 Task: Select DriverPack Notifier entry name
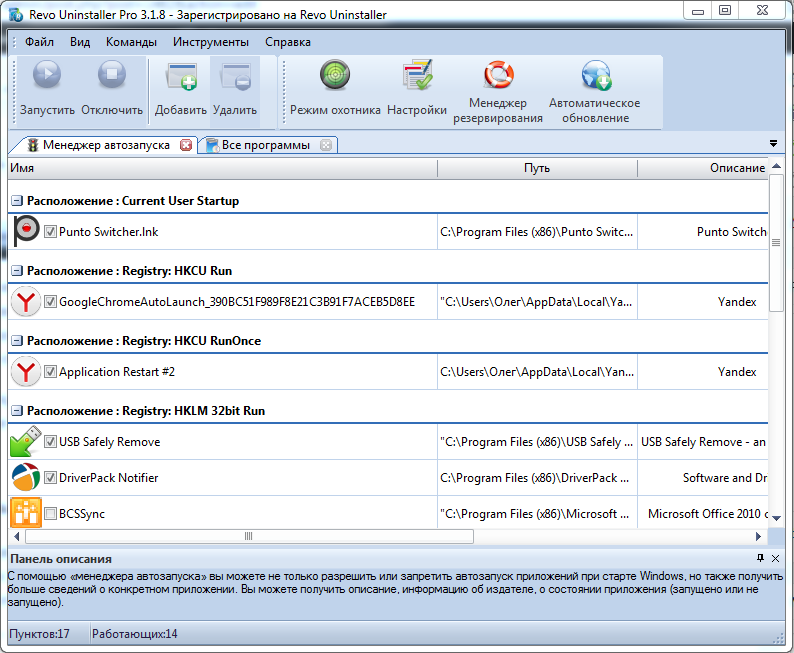[x=108, y=477]
